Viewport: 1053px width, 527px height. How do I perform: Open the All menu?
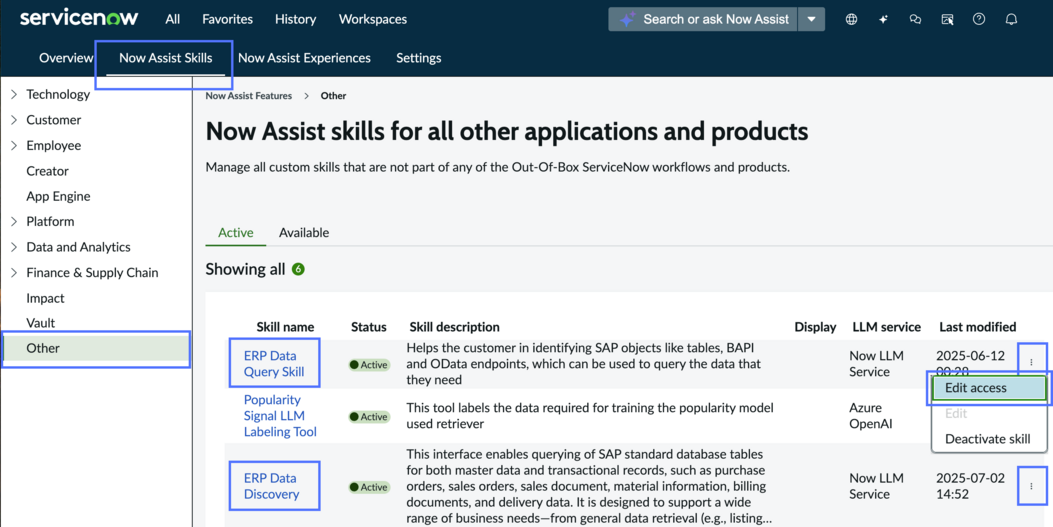point(173,19)
